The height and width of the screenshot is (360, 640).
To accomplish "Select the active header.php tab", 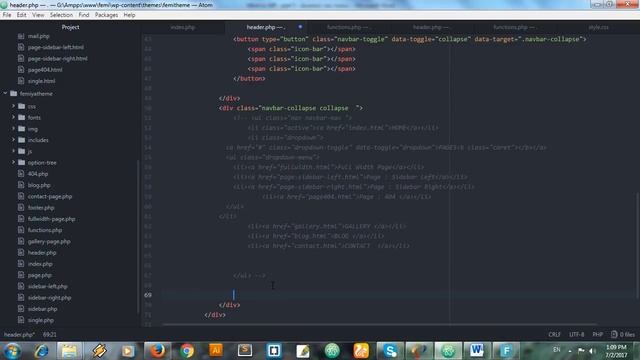I will [265, 27].
